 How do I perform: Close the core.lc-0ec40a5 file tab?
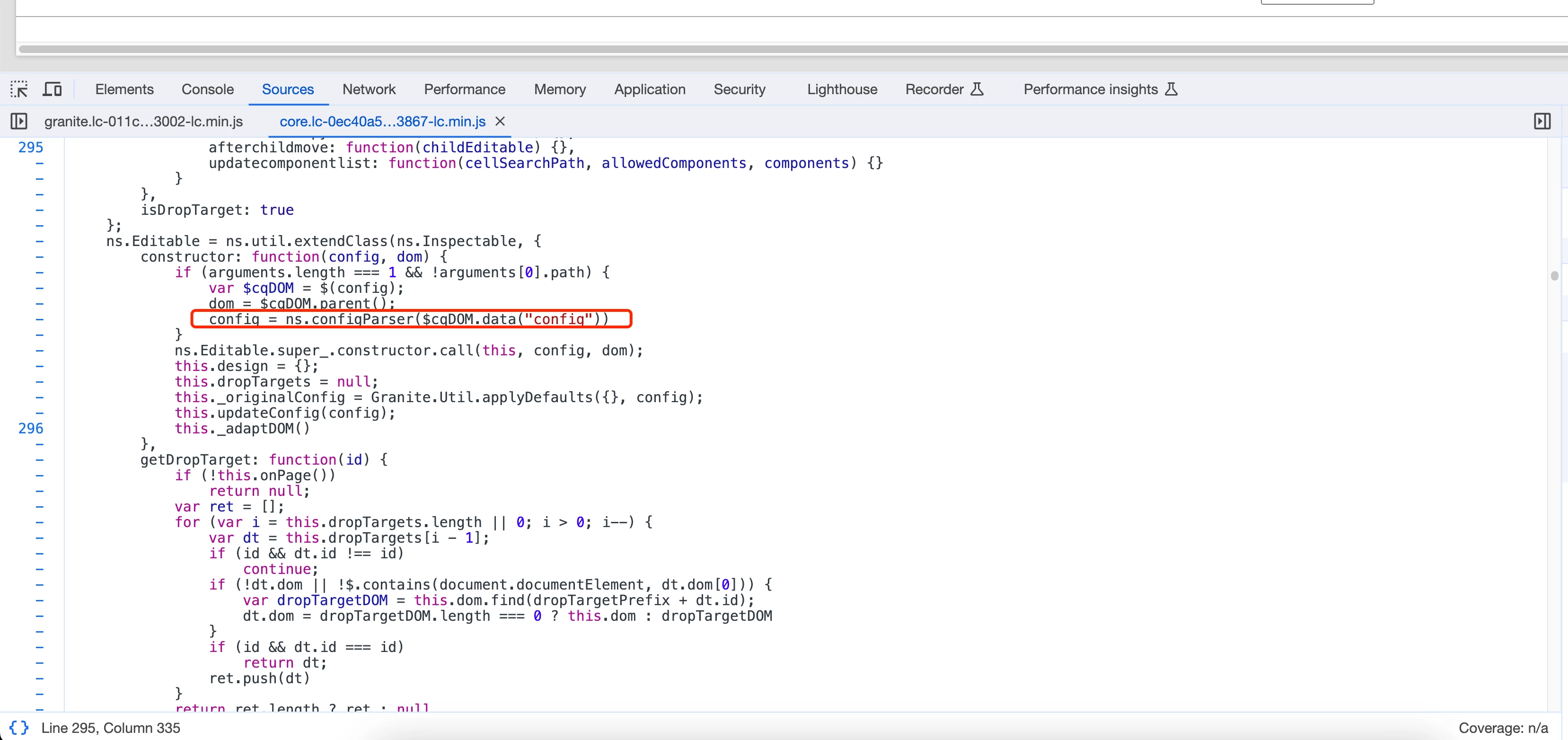500,122
